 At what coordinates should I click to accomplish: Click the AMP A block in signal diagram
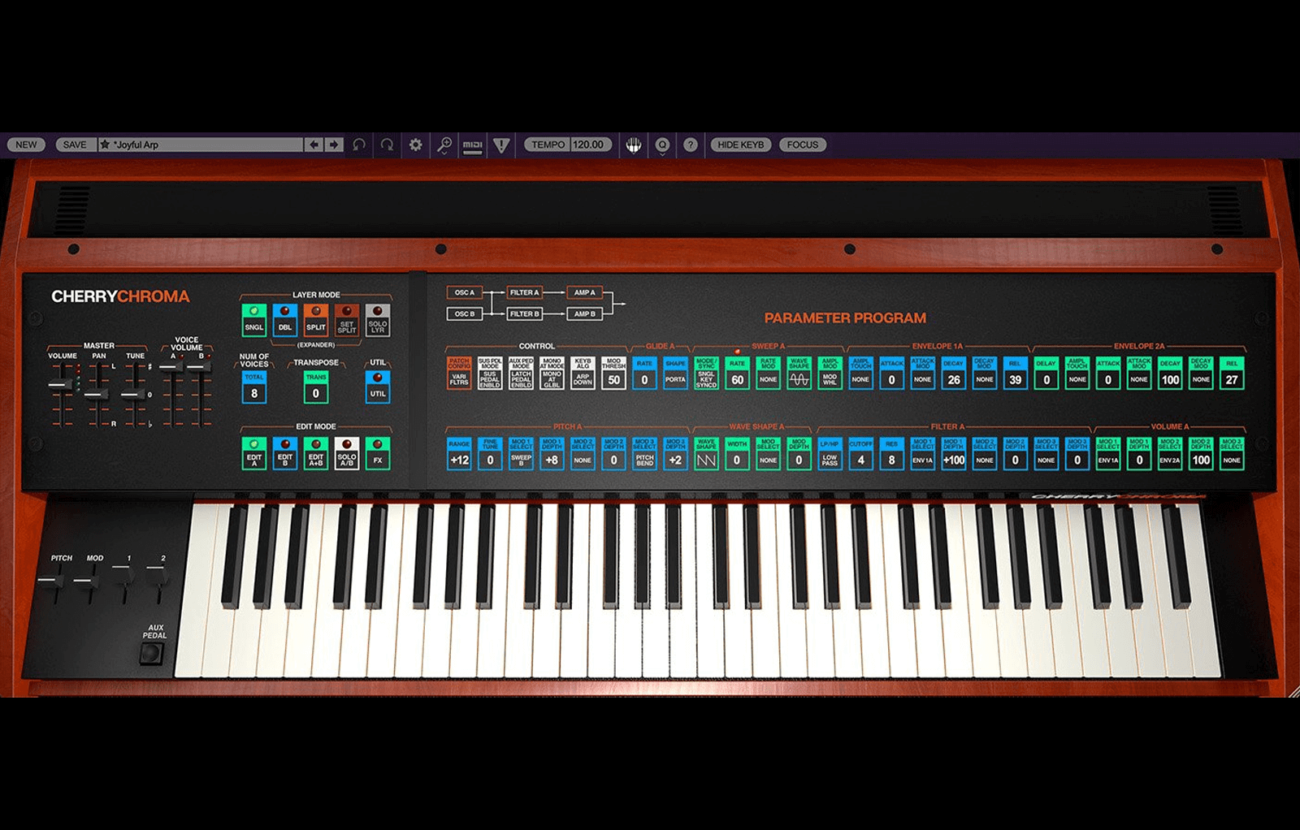tap(584, 293)
